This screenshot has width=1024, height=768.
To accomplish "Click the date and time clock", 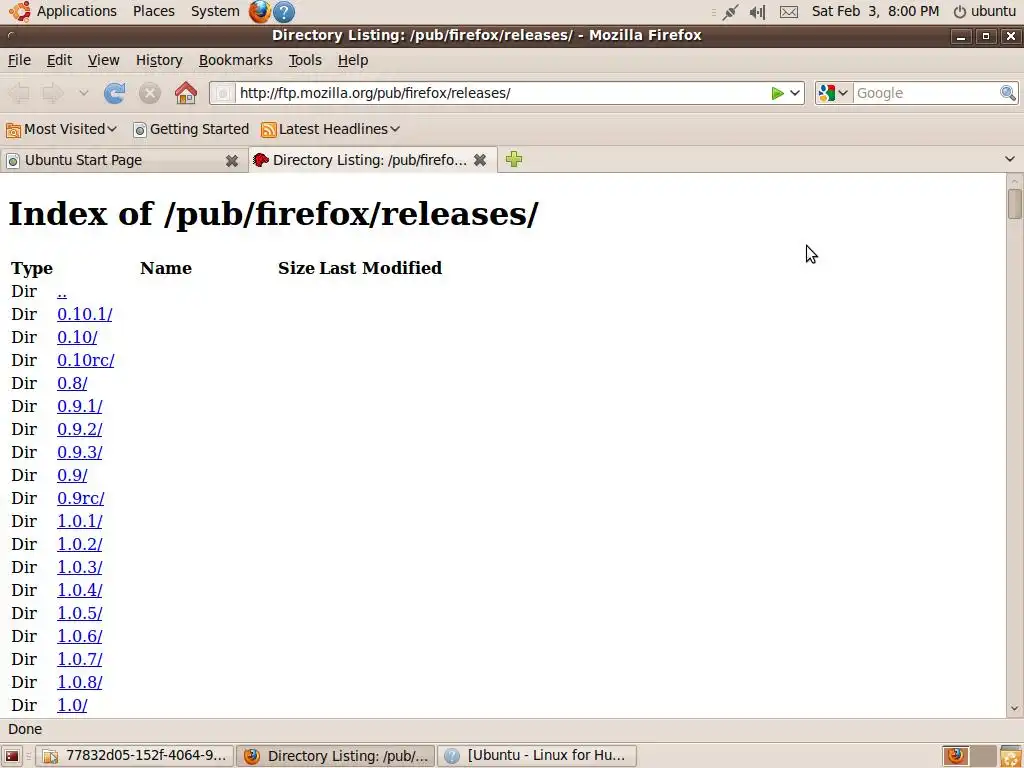I will tap(875, 11).
